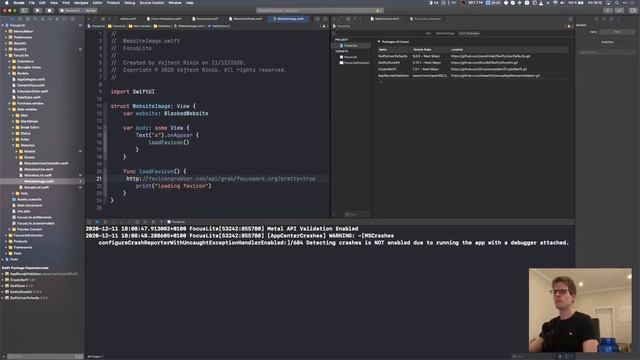This screenshot has height=360, width=640.
Task: Open the Navigate menu
Action: pos(81,3)
